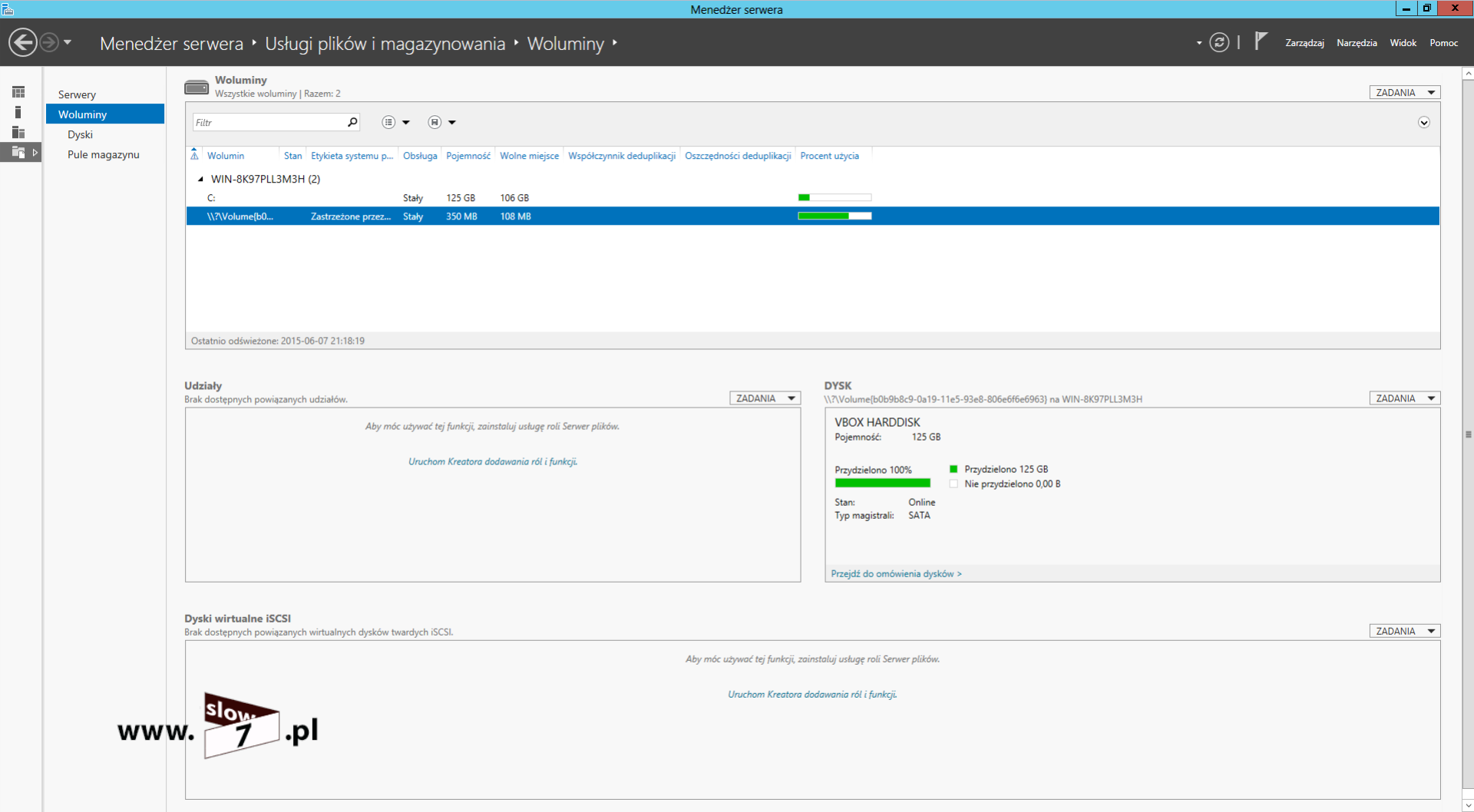The width and height of the screenshot is (1474, 812).
Task: Open the saved query disk icon
Action: point(435,122)
